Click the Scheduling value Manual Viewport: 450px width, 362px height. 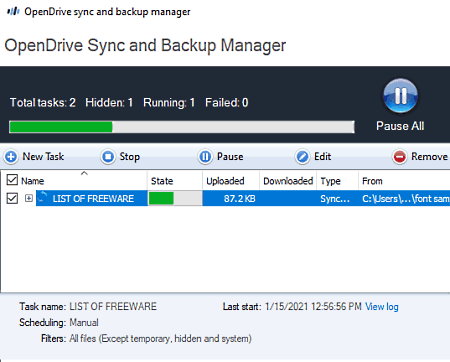coord(84,323)
